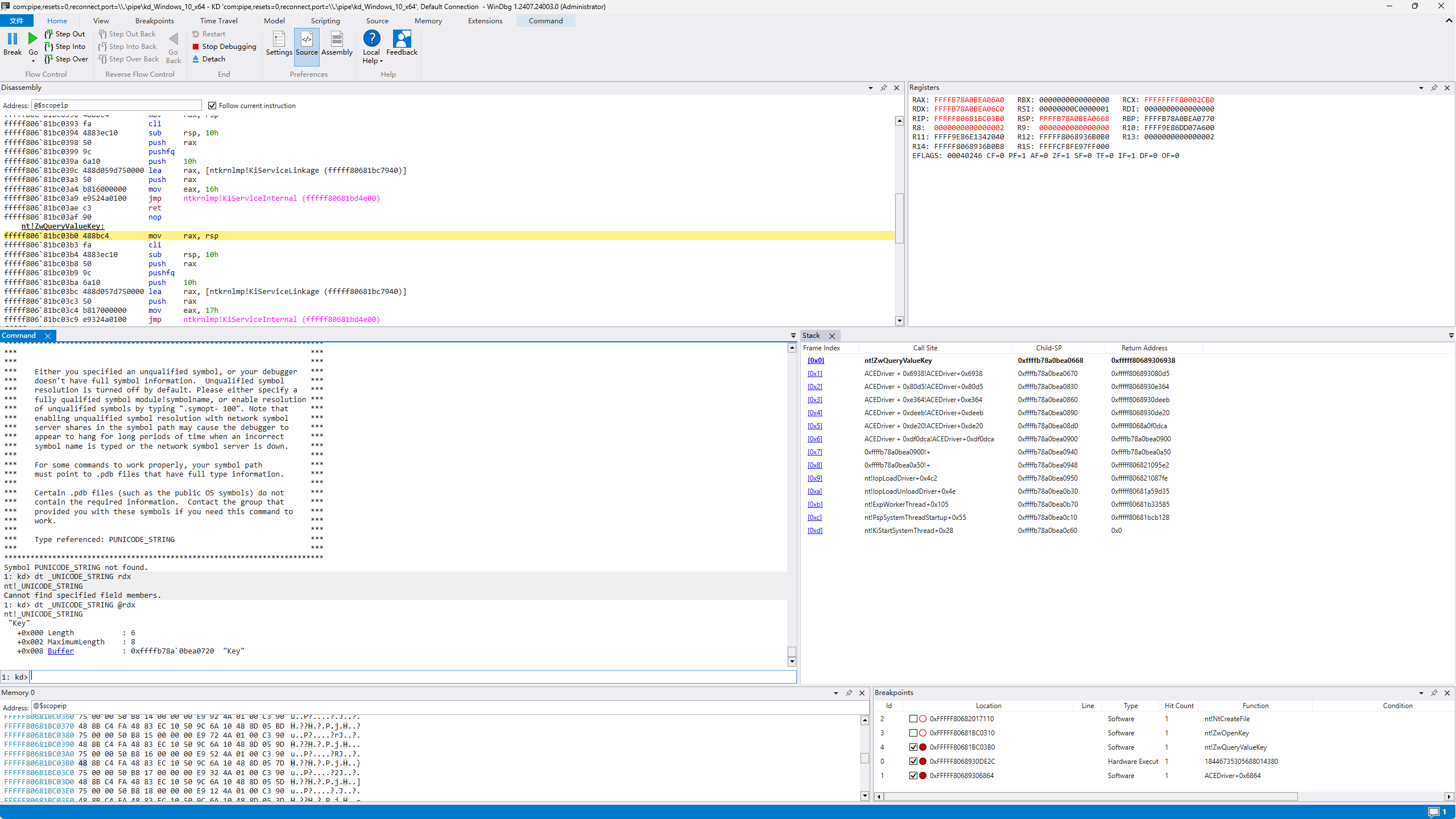1456x819 pixels.
Task: Close the Stack tab
Action: [832, 336]
